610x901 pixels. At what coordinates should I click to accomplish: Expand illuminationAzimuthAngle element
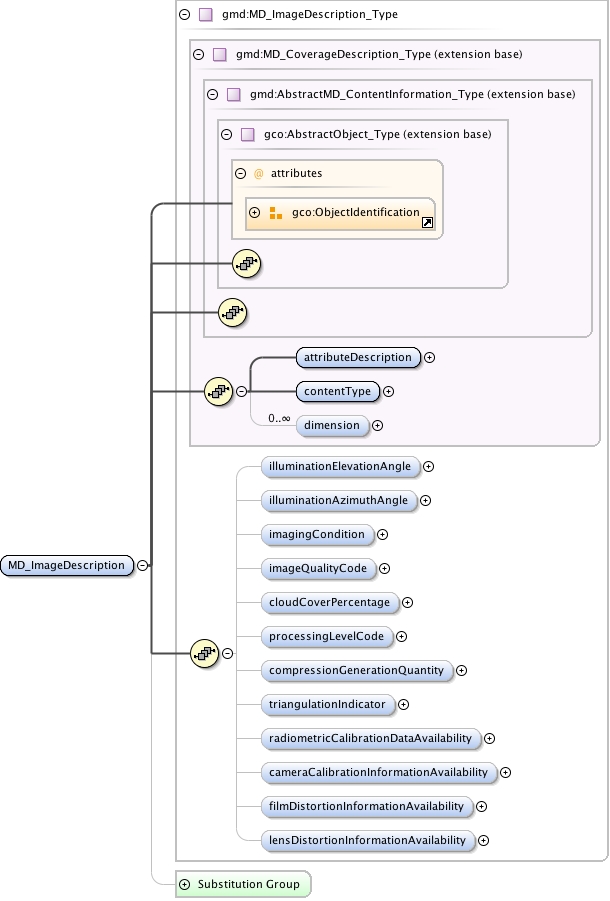425,500
